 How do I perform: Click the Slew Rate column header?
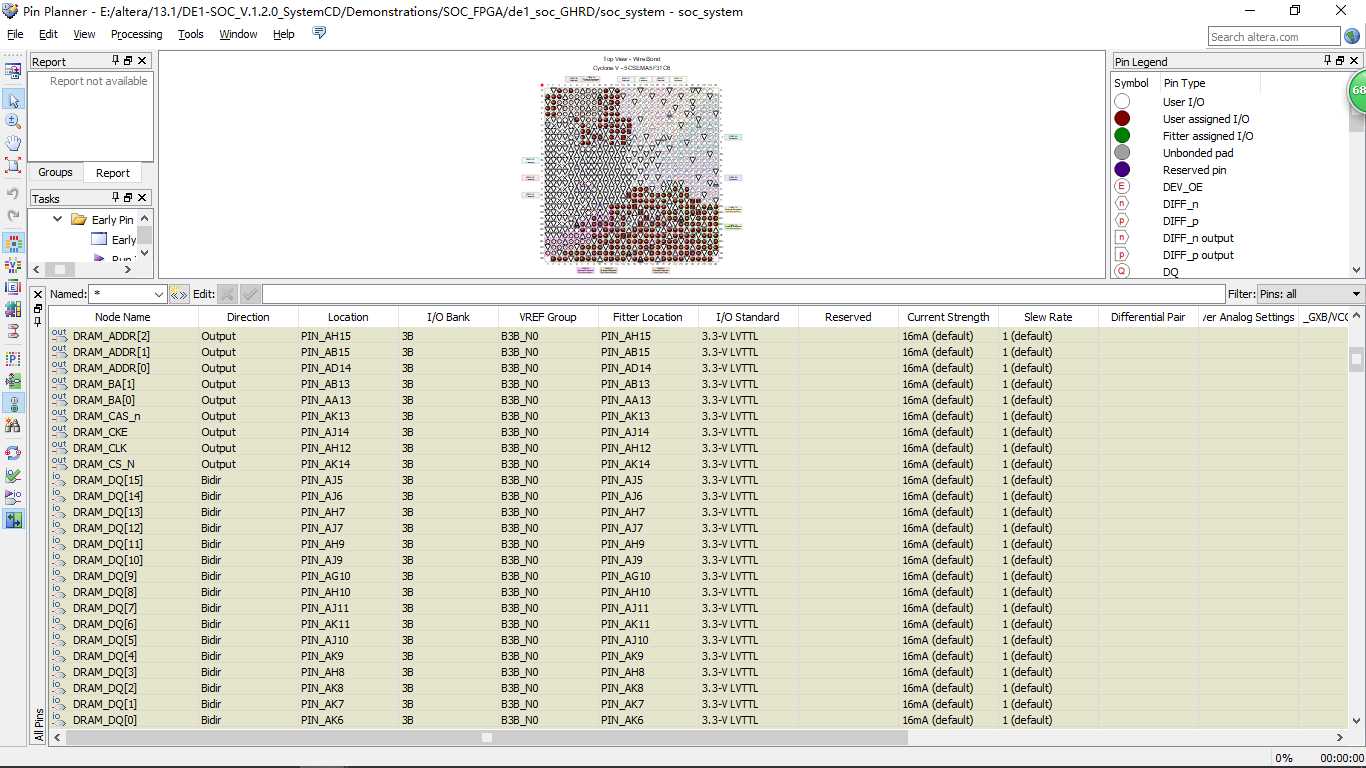1048,317
